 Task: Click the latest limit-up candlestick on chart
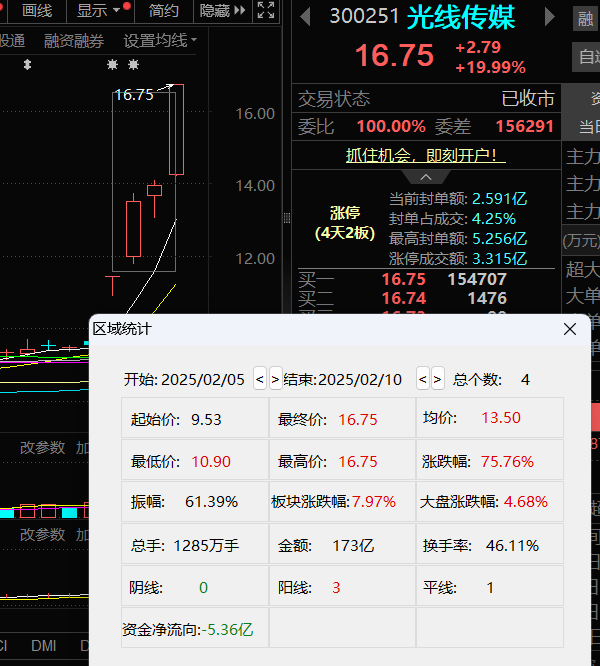pyautogui.click(x=176, y=130)
